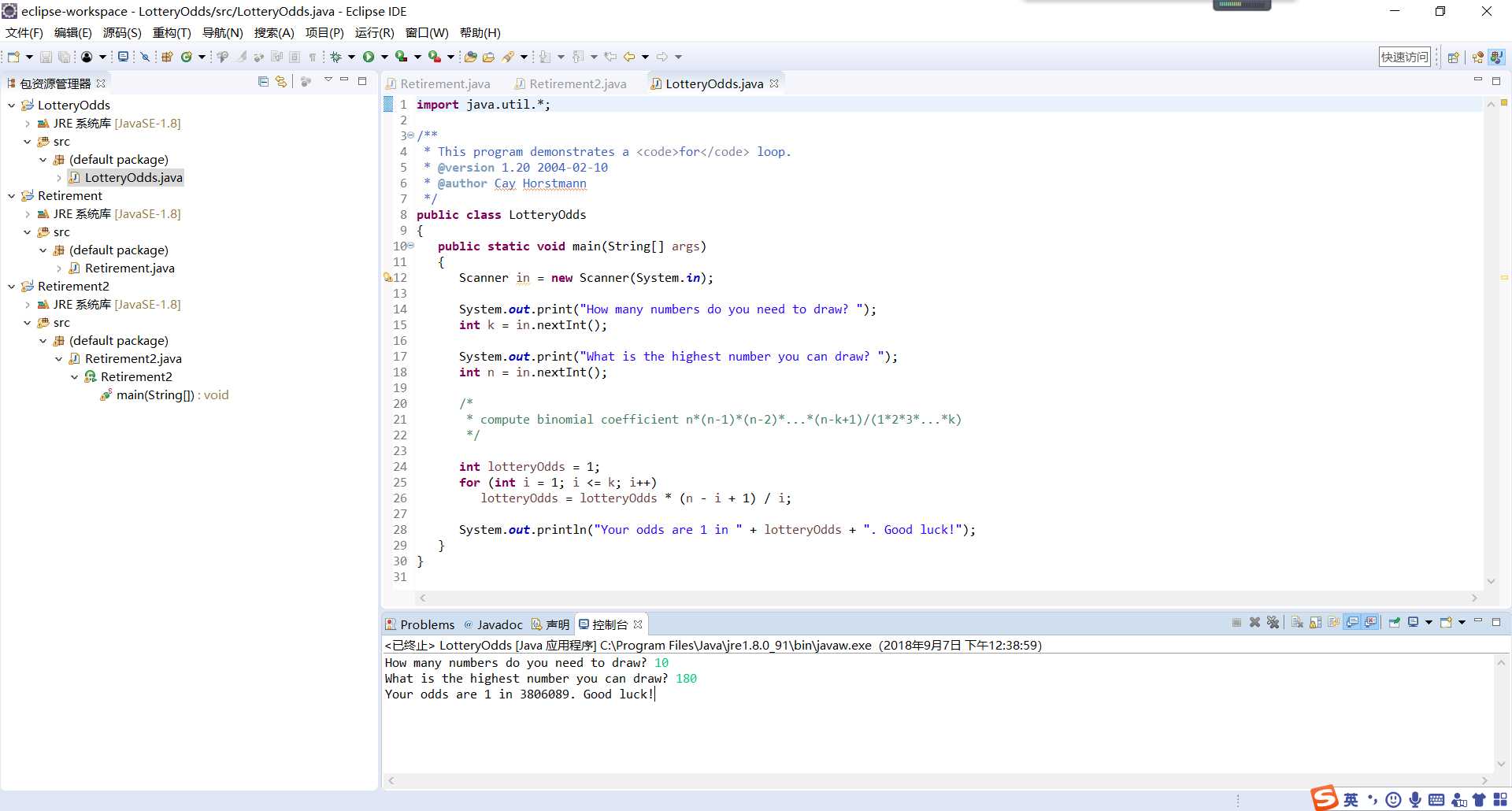
Task: Click the 快速访问 quick access field
Action: tap(1404, 57)
